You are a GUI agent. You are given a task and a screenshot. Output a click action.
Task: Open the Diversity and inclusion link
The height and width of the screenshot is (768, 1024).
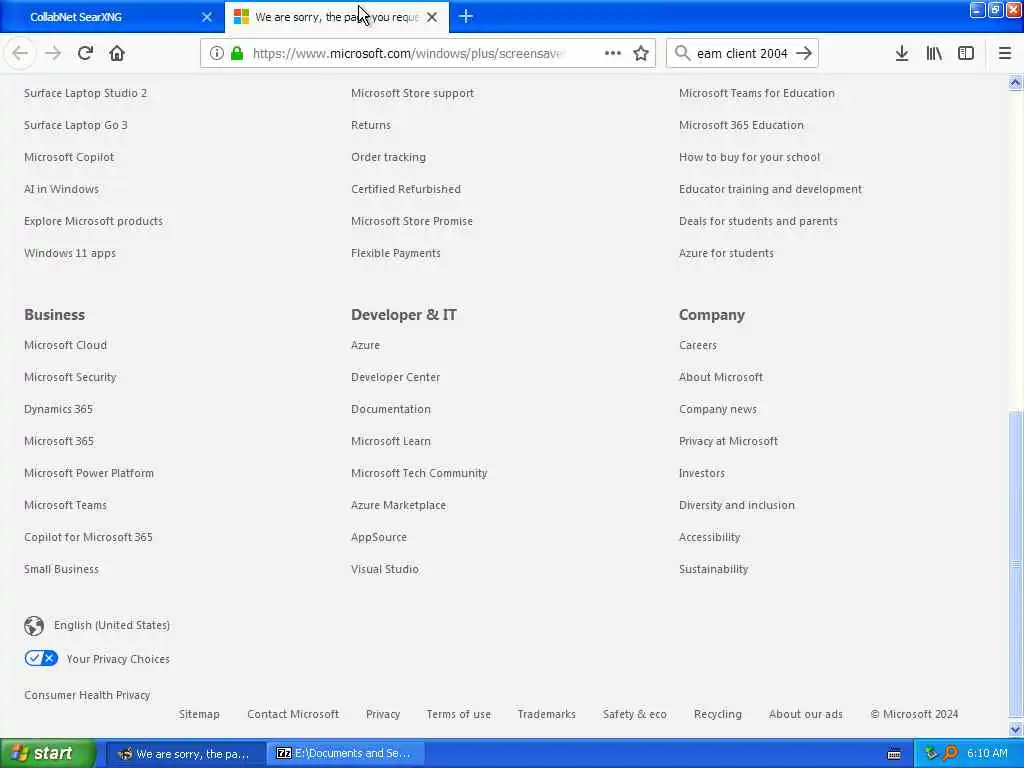737,505
